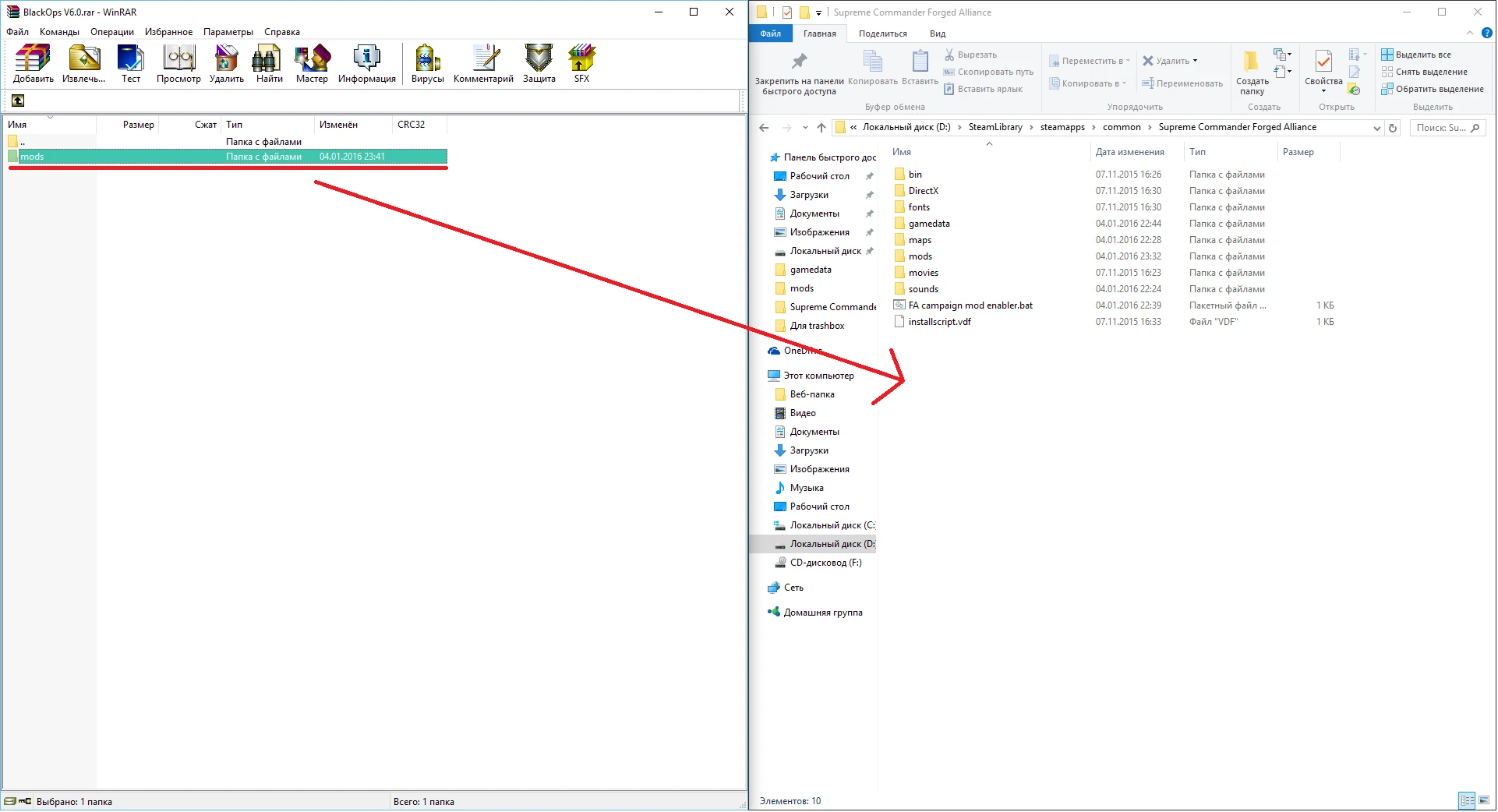Image resolution: width=1498 pixels, height=812 pixels.
Task: Open the Вирусы virus scan tool
Action: coord(427,64)
